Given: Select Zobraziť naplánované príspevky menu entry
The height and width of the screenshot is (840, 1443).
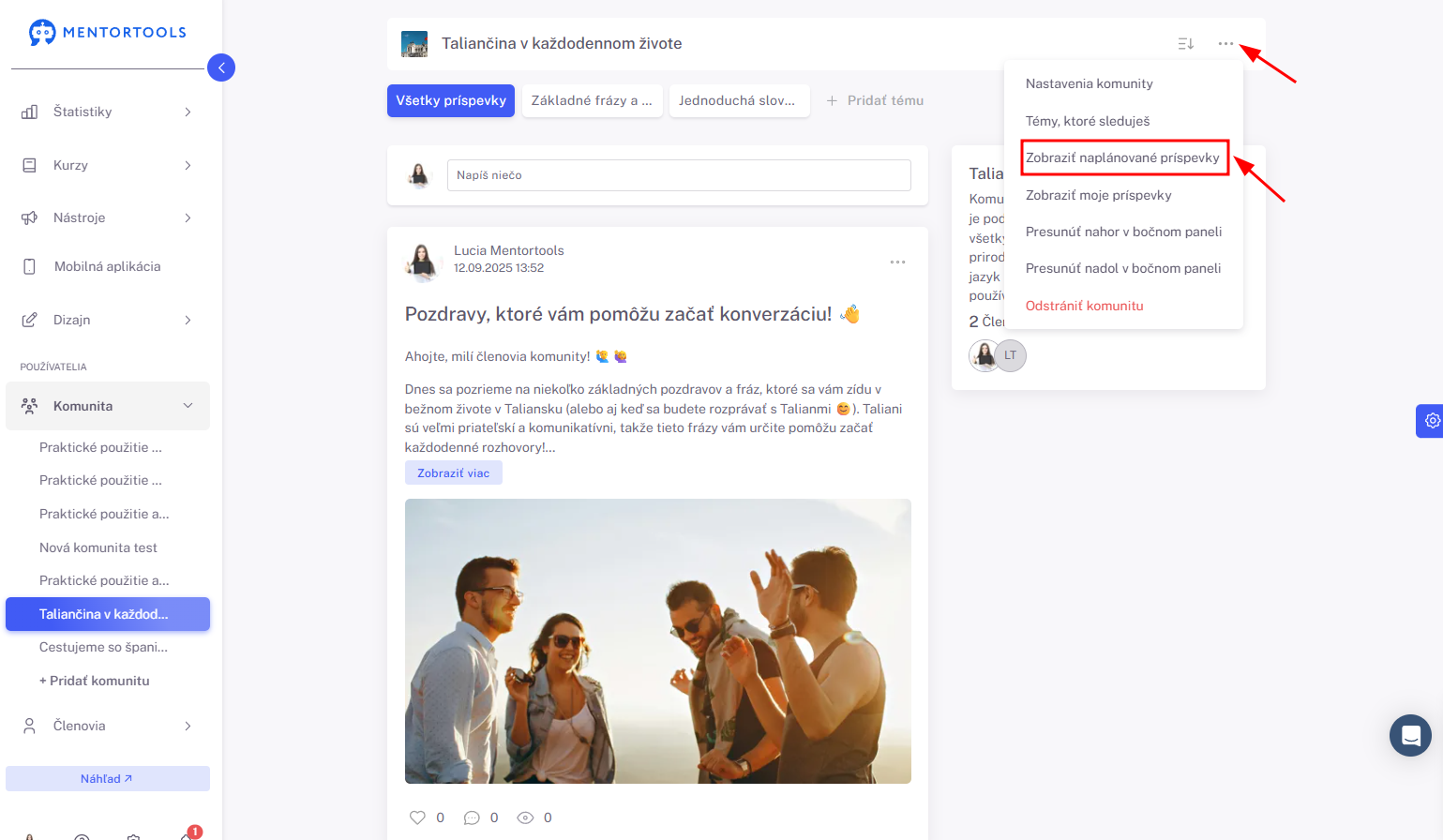Looking at the screenshot, I should (1122, 157).
